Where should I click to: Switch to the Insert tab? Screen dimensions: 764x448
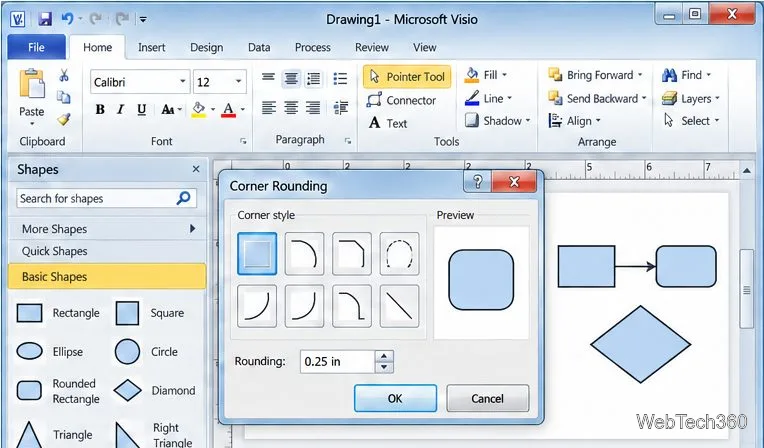pos(152,47)
